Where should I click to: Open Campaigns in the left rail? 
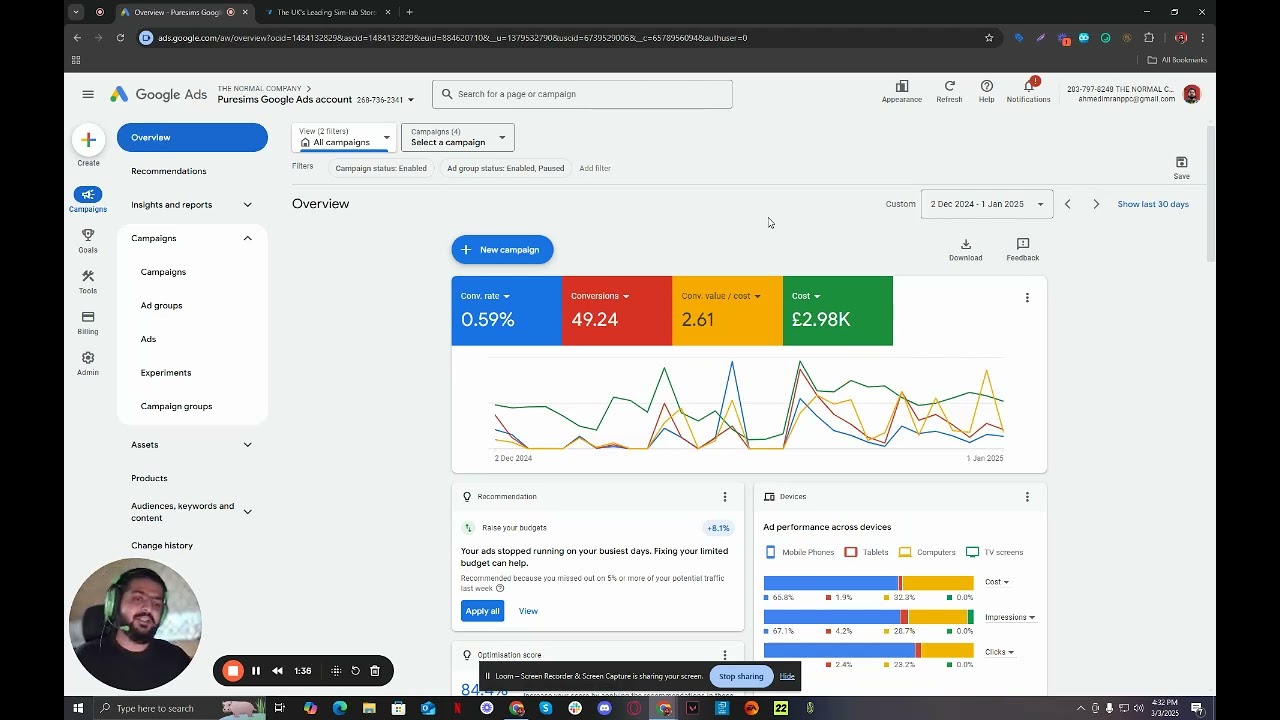88,199
